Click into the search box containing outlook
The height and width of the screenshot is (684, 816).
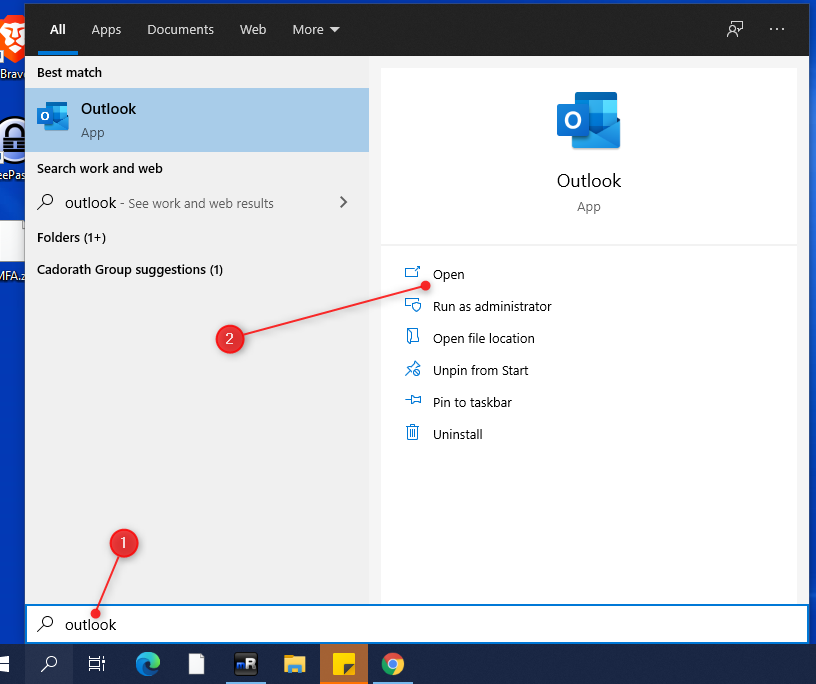click(417, 624)
